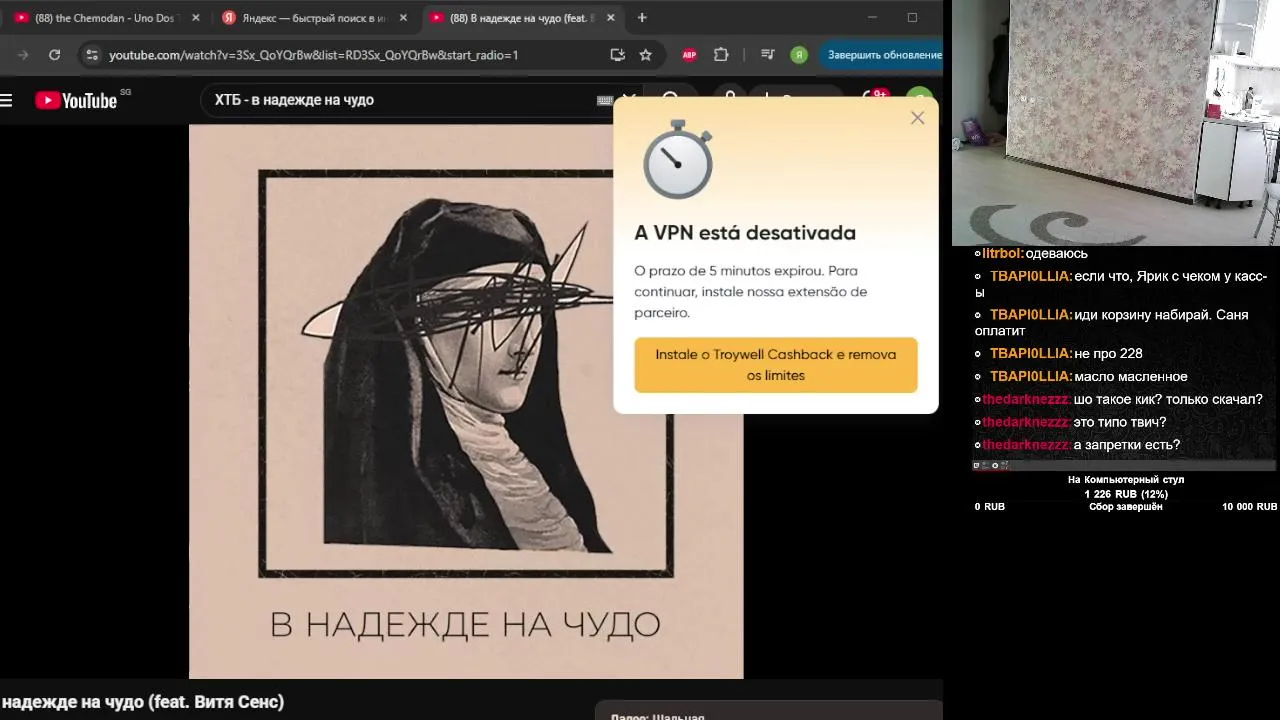1280x720 pixels.
Task: Select the В надежде на чудо tab
Action: pos(523,18)
